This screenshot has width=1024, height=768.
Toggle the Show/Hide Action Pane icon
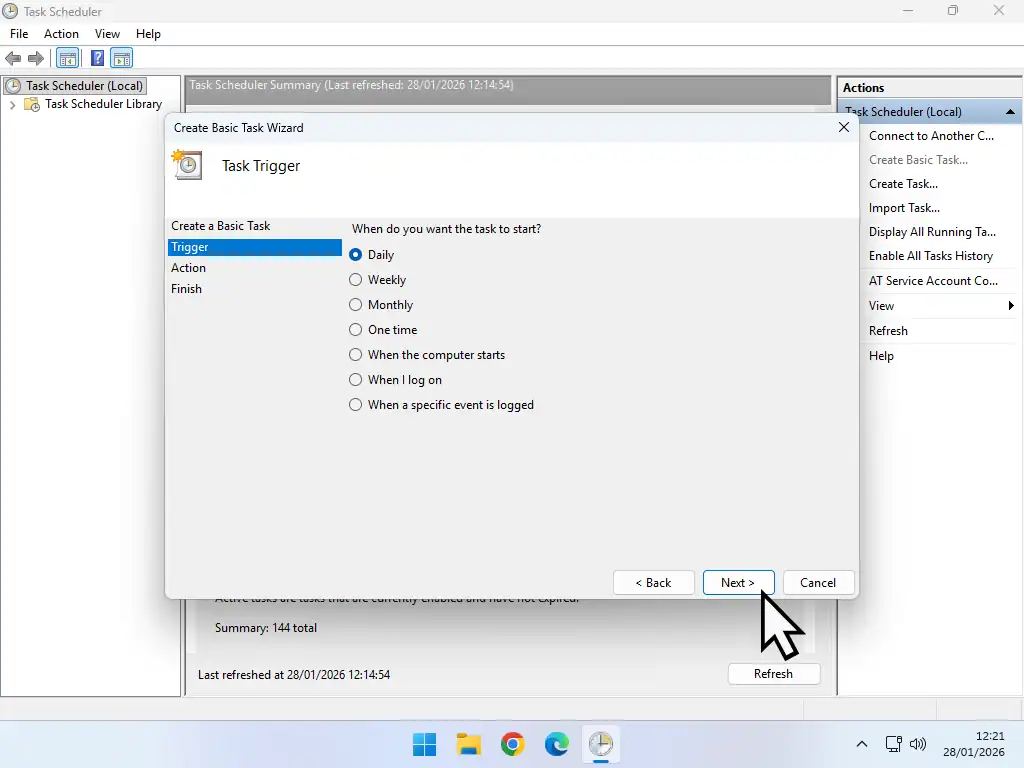tap(121, 58)
